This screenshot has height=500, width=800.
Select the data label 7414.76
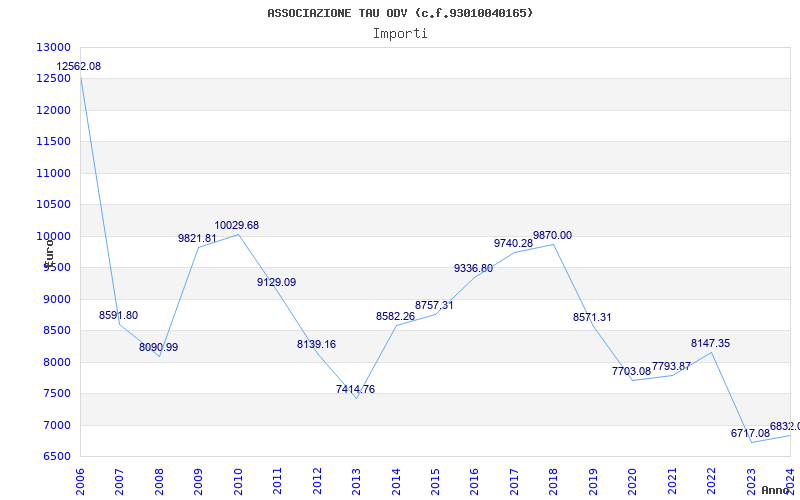click(355, 389)
